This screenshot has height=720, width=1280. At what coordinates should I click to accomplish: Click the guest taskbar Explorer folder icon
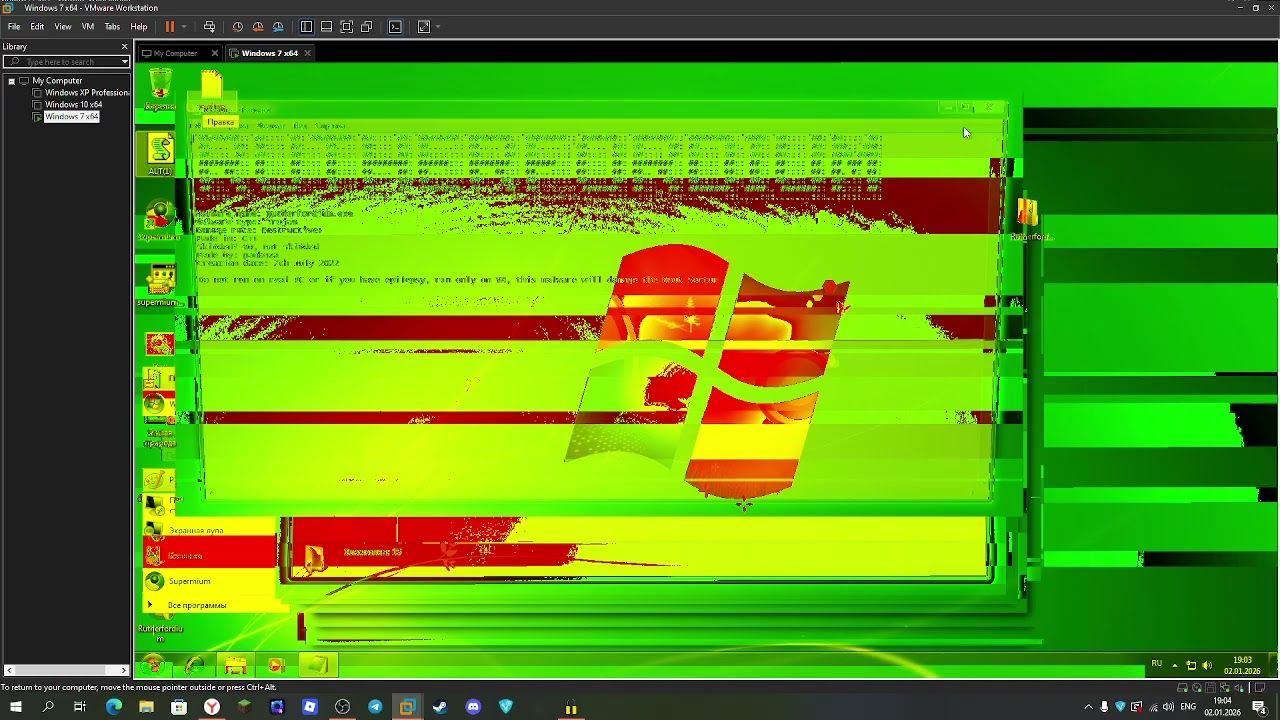tap(236, 665)
